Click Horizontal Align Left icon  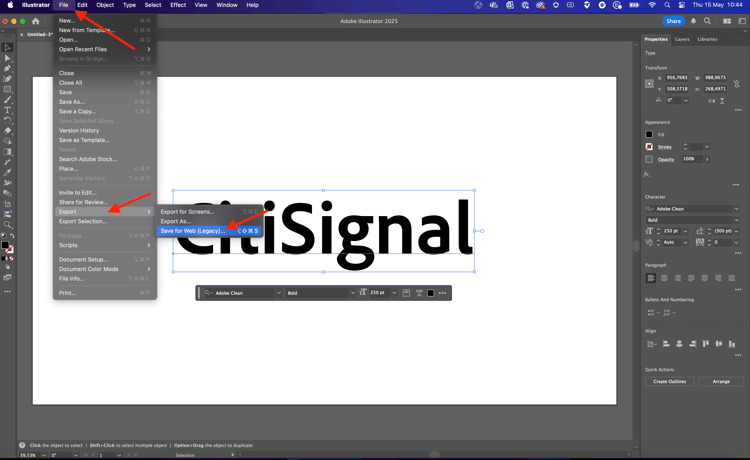[x=666, y=344]
